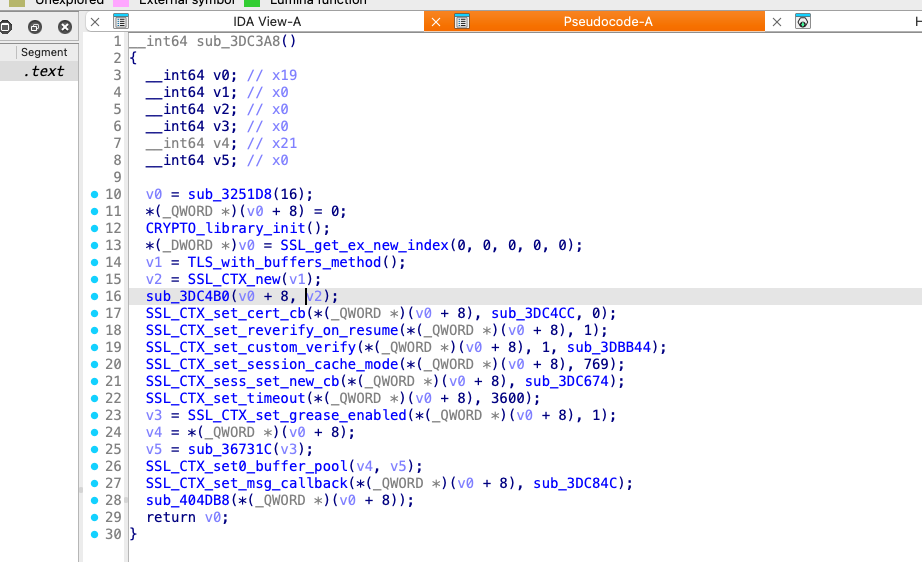Viewport: 922px width, 562px height.
Task: Click the constant 769 on line 20
Action: tap(596, 364)
